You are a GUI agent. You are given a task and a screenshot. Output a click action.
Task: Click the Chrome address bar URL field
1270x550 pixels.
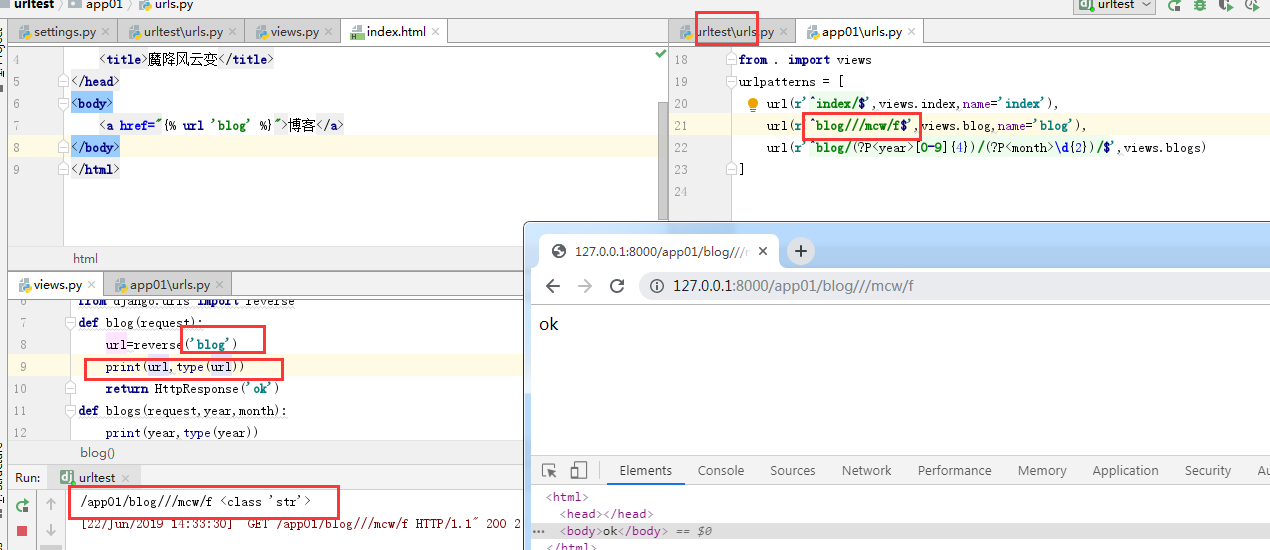[955, 286]
